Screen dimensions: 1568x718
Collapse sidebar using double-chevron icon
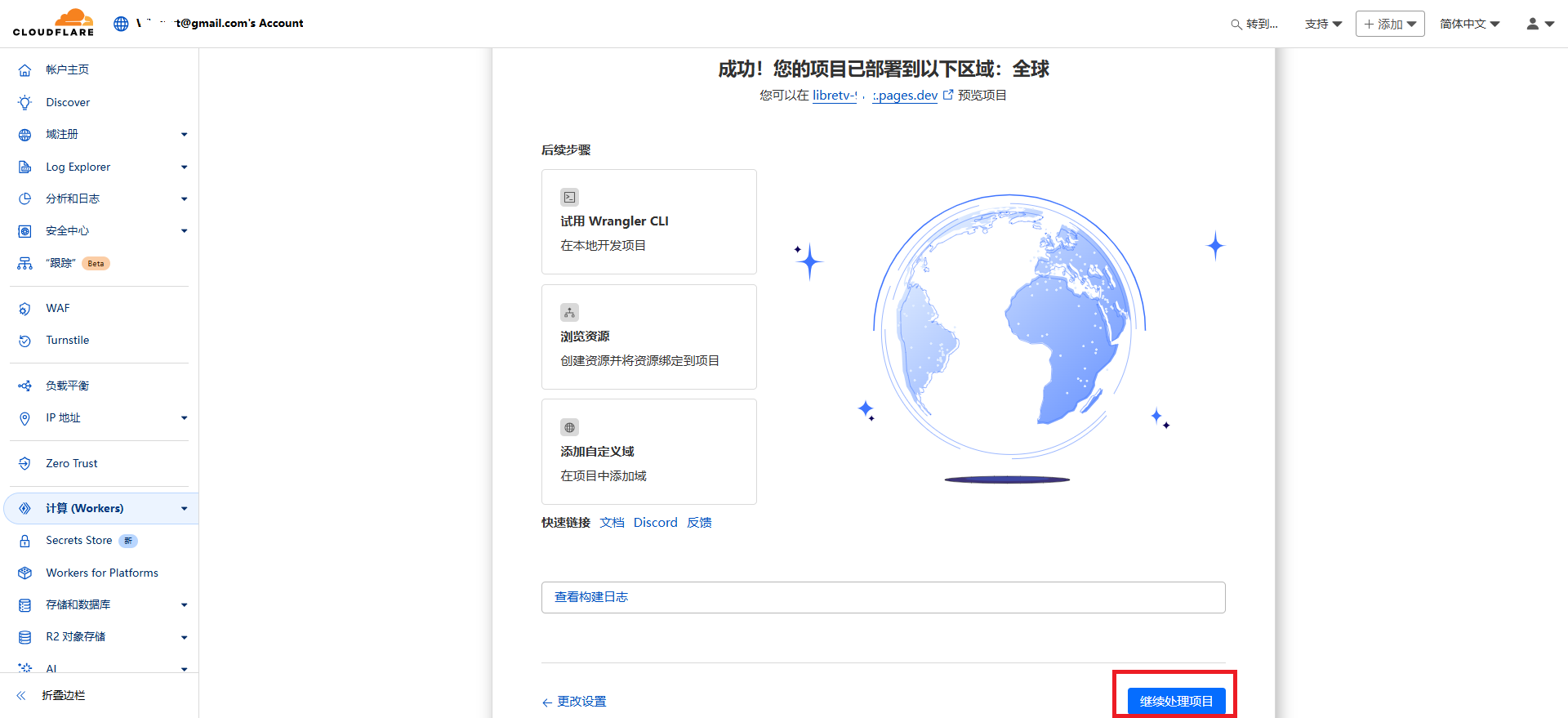22,695
